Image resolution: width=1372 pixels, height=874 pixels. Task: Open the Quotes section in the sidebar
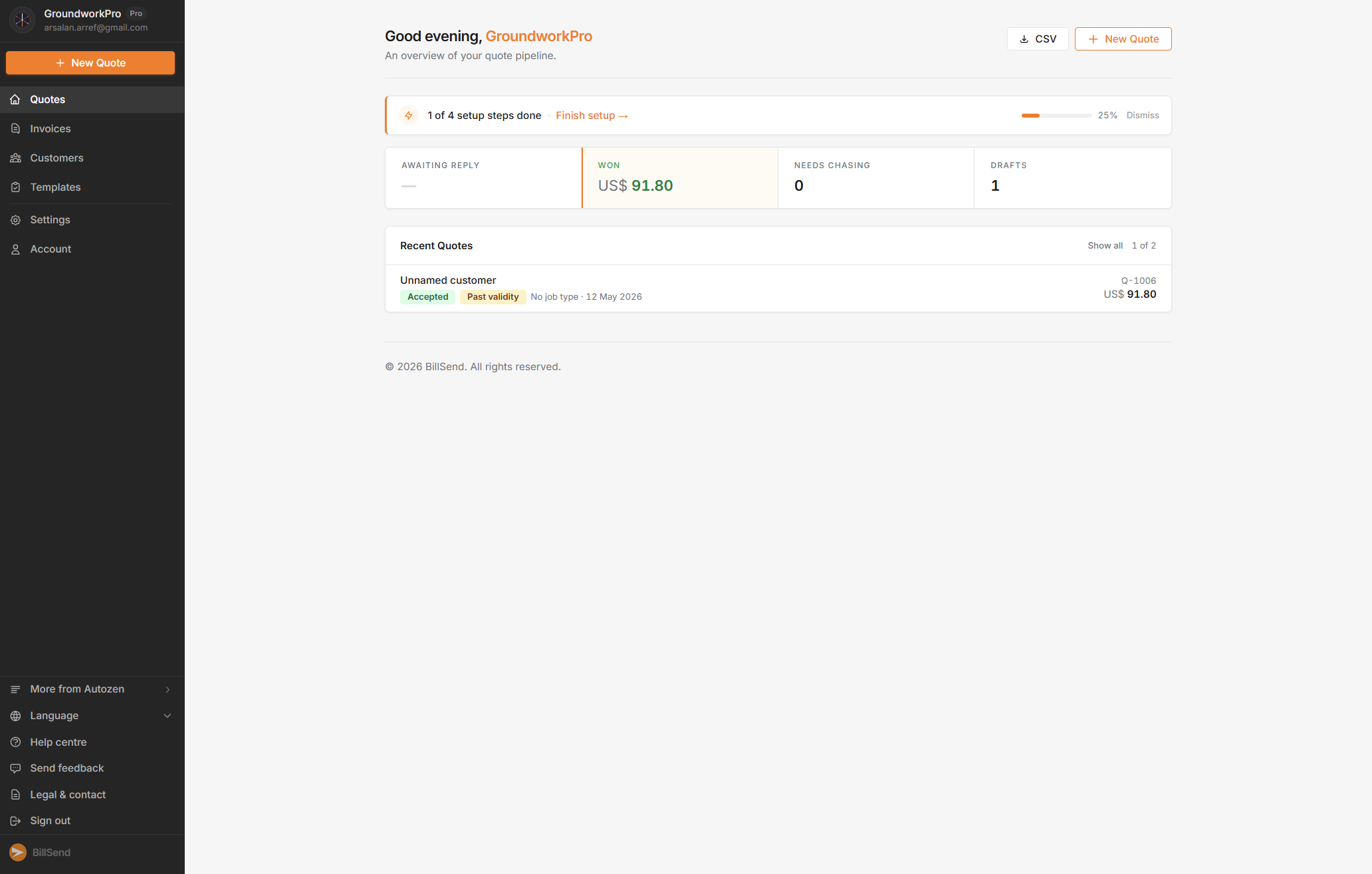[92, 100]
